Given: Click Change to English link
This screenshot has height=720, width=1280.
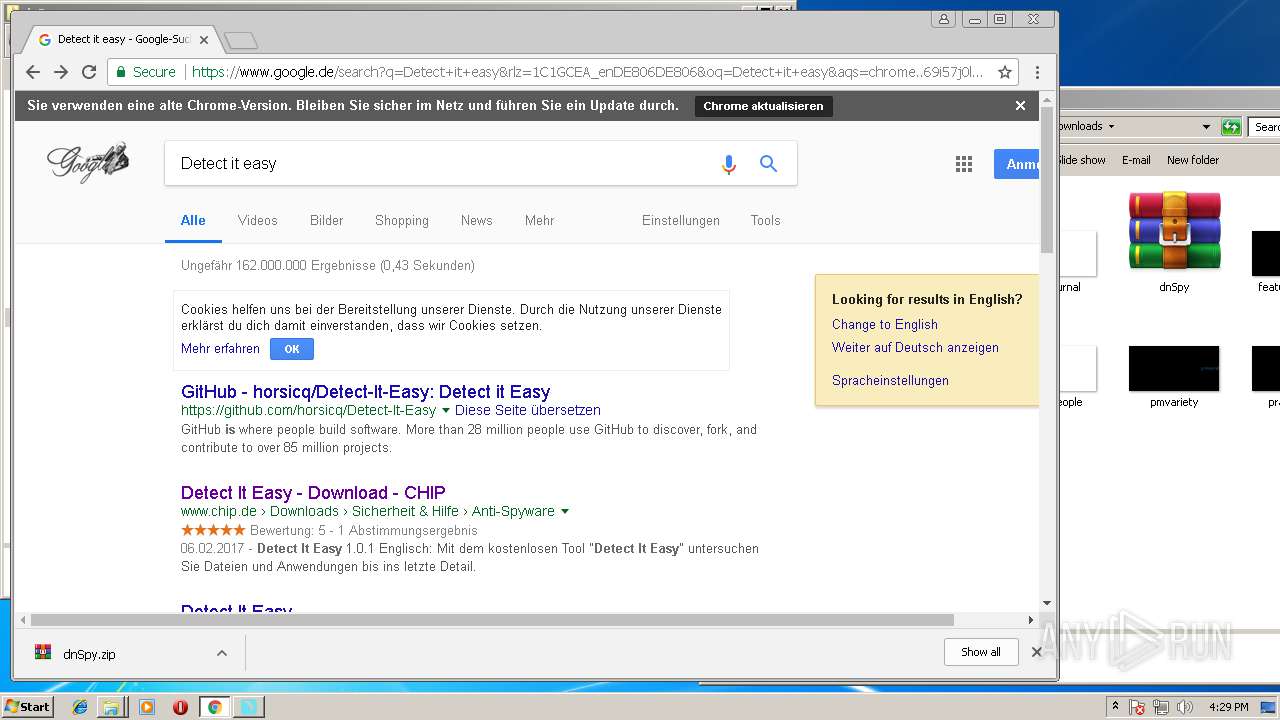Looking at the screenshot, I should (x=885, y=324).
